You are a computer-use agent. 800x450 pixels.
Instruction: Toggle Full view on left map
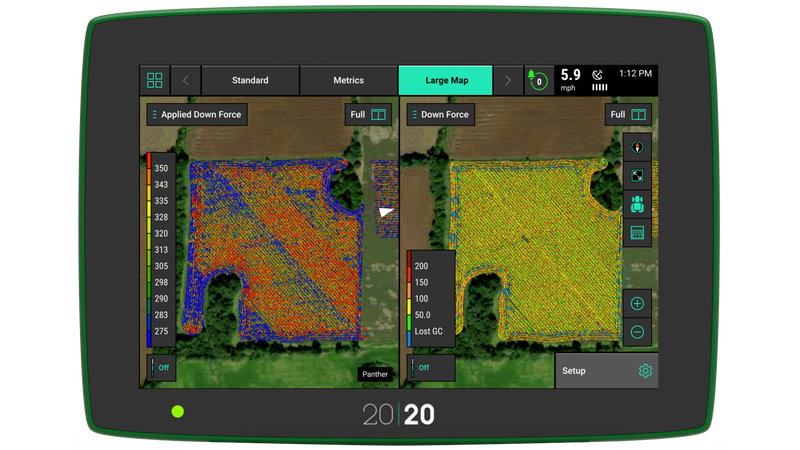[368, 114]
